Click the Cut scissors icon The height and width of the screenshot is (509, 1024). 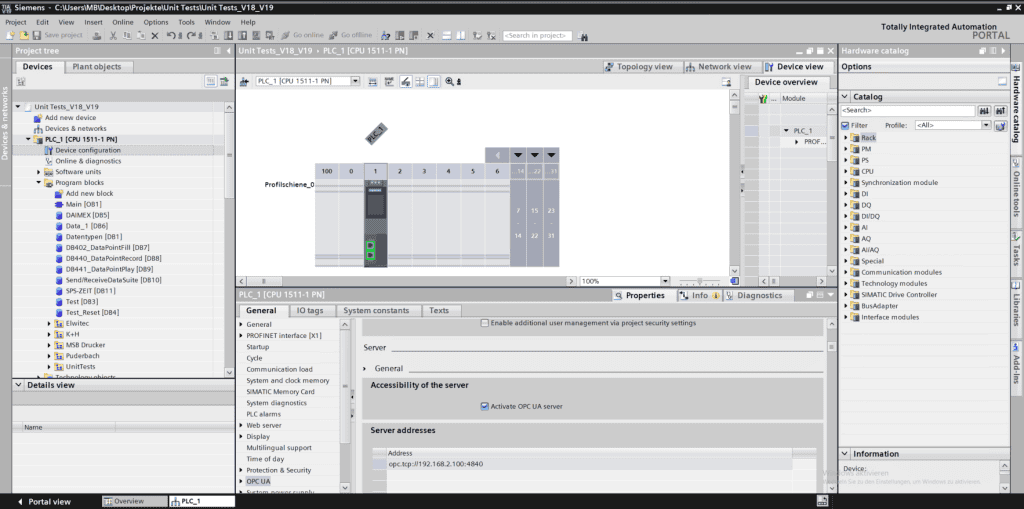coord(114,35)
